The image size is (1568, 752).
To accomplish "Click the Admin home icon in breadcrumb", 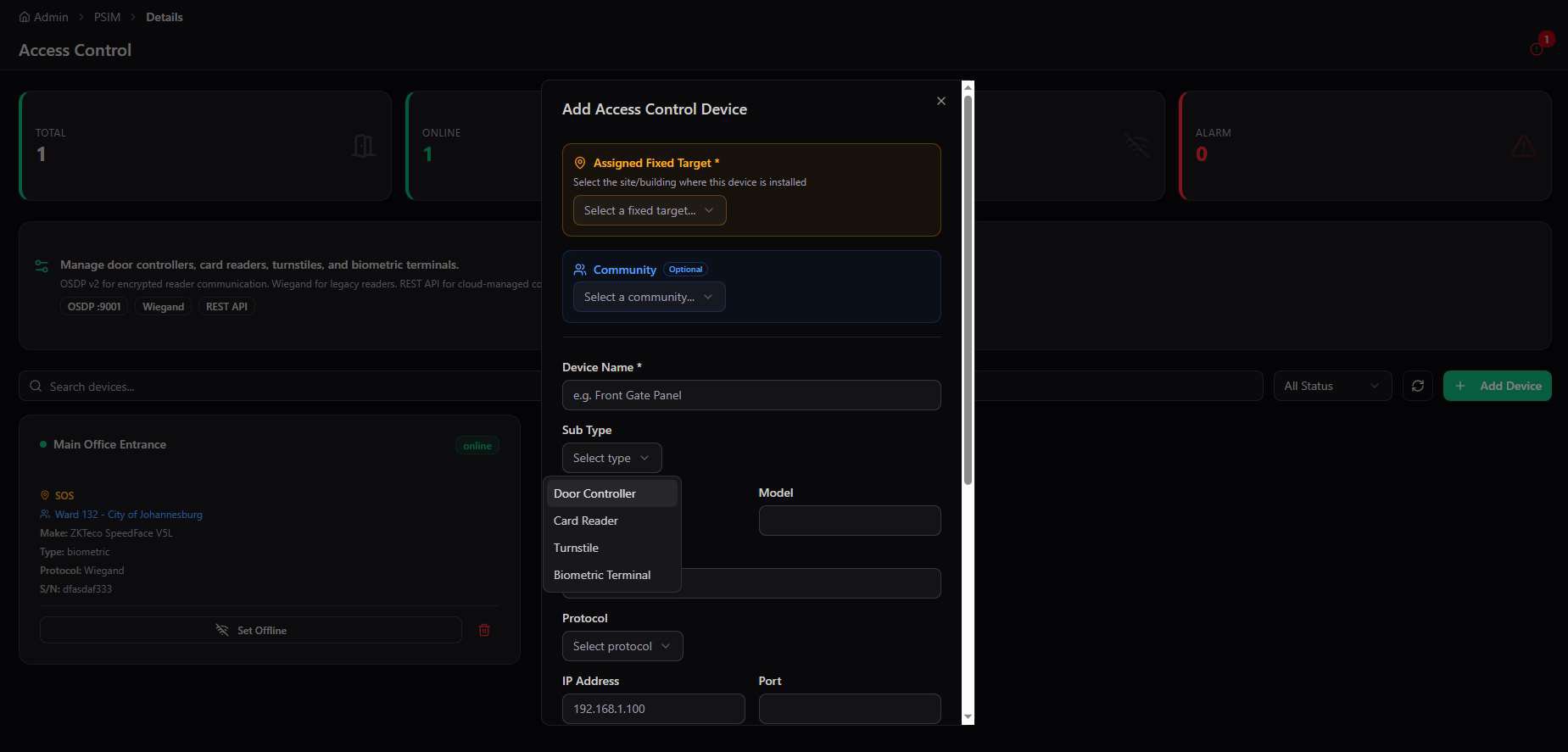I will [25, 17].
